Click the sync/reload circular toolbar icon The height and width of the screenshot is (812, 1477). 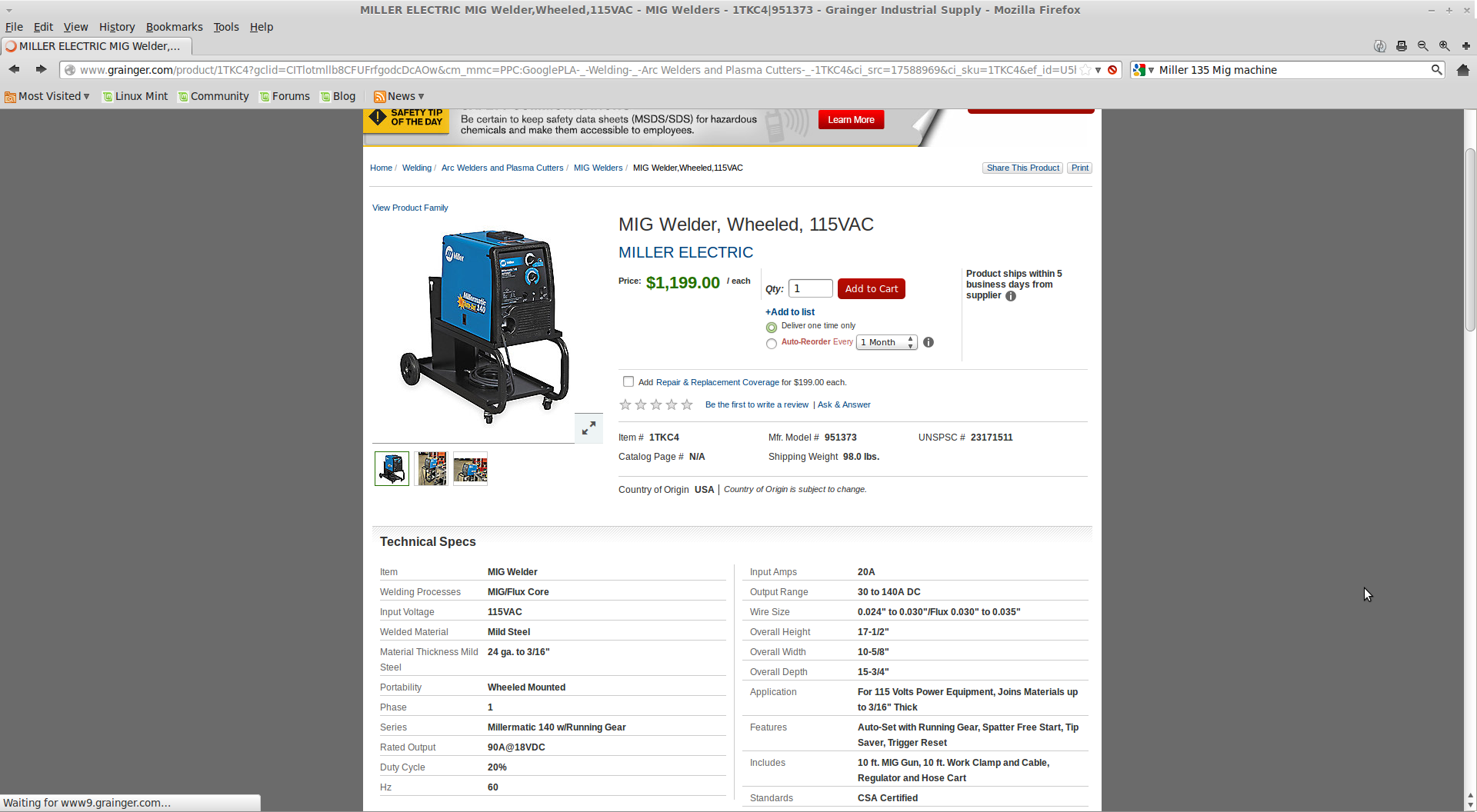(1380, 46)
